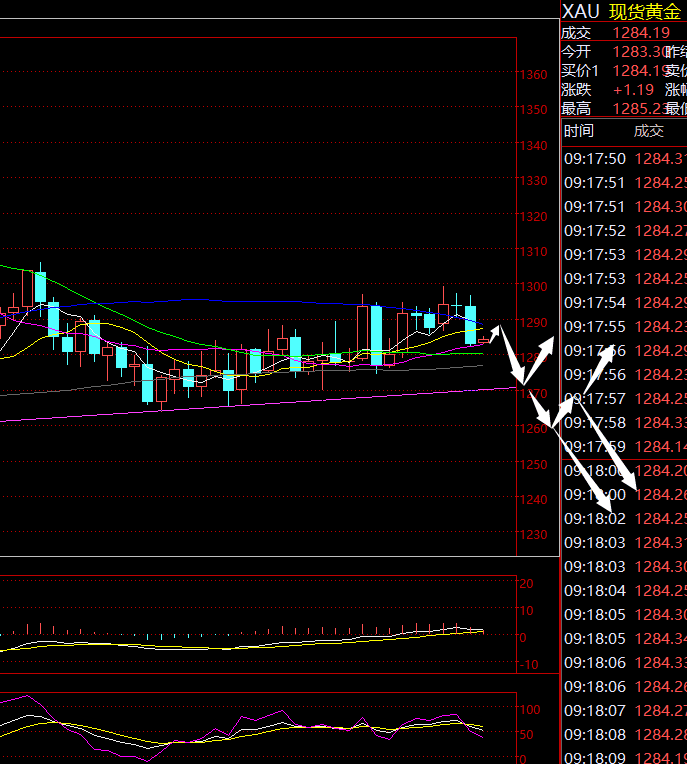
Task: Click the 100 level on bottom oscillator axis
Action: click(532, 710)
